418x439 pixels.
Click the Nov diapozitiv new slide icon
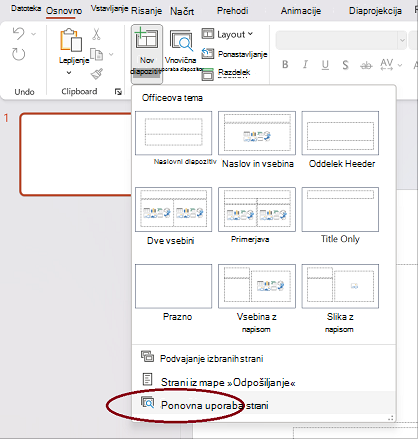(147, 39)
